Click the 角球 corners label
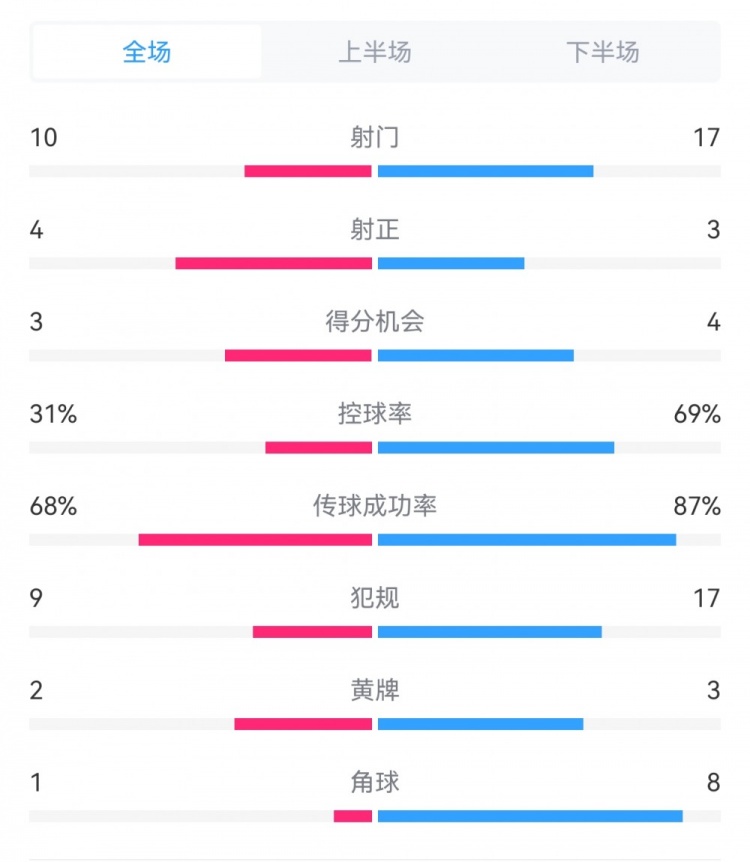Image resolution: width=750 pixels, height=862 pixels. point(375,782)
